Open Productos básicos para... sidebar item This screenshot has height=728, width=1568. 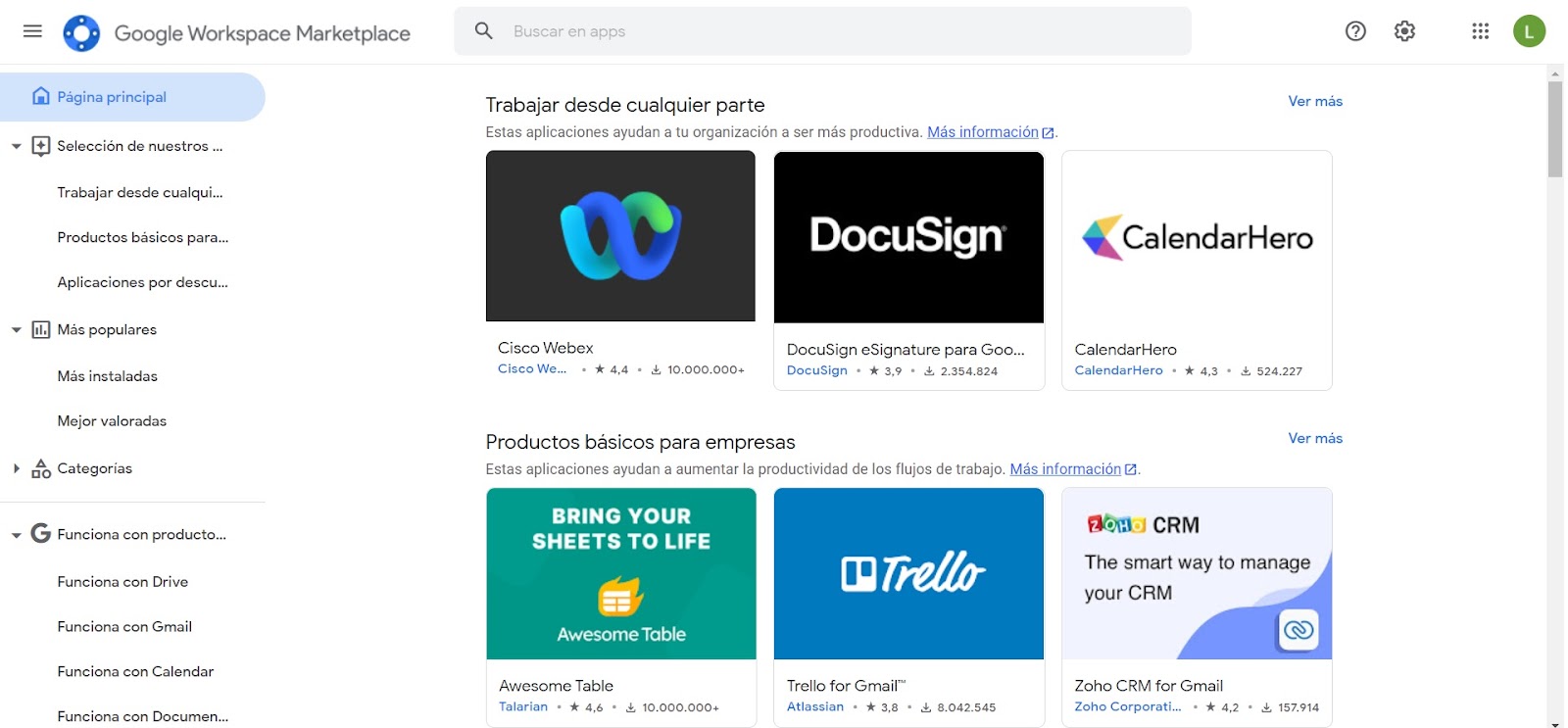point(143,237)
